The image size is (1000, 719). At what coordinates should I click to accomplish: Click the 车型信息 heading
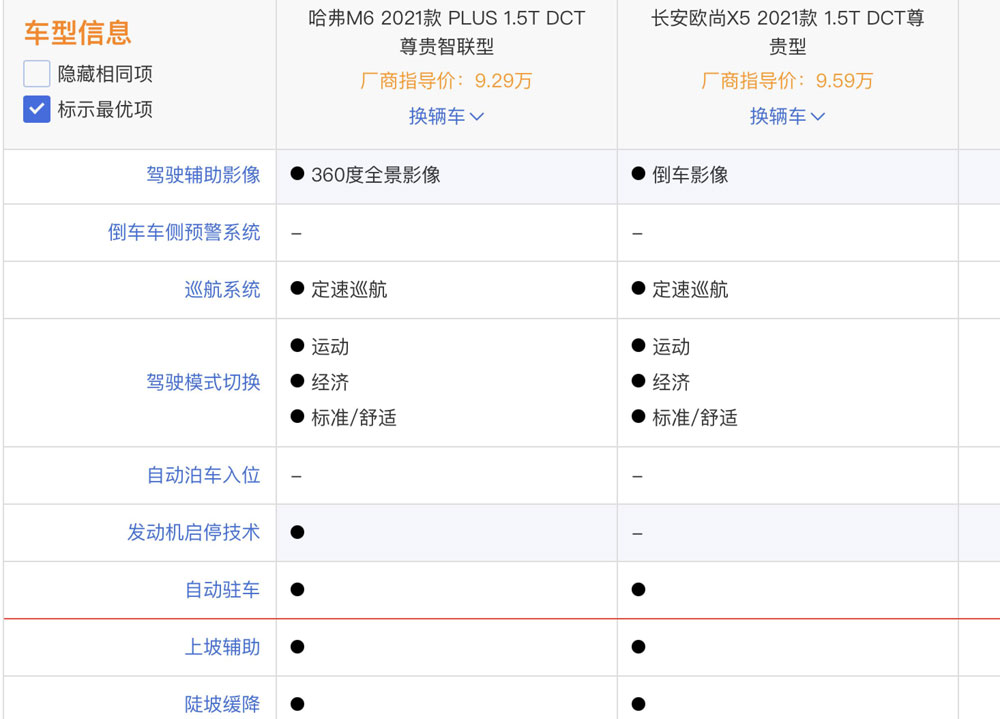78,33
